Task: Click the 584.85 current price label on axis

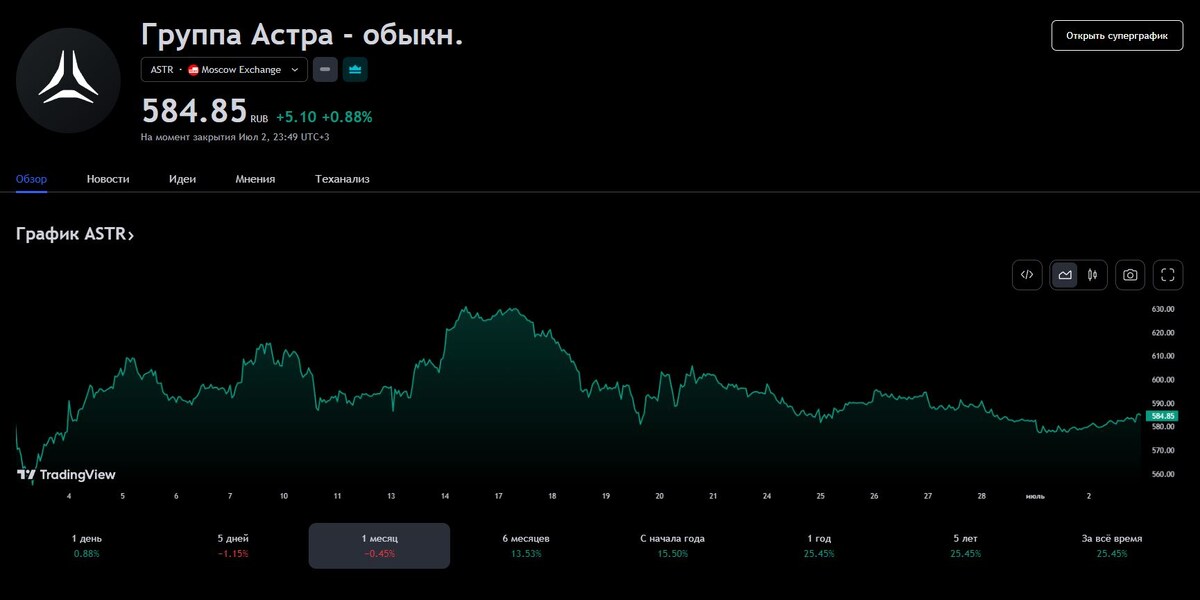Action: click(x=1162, y=415)
